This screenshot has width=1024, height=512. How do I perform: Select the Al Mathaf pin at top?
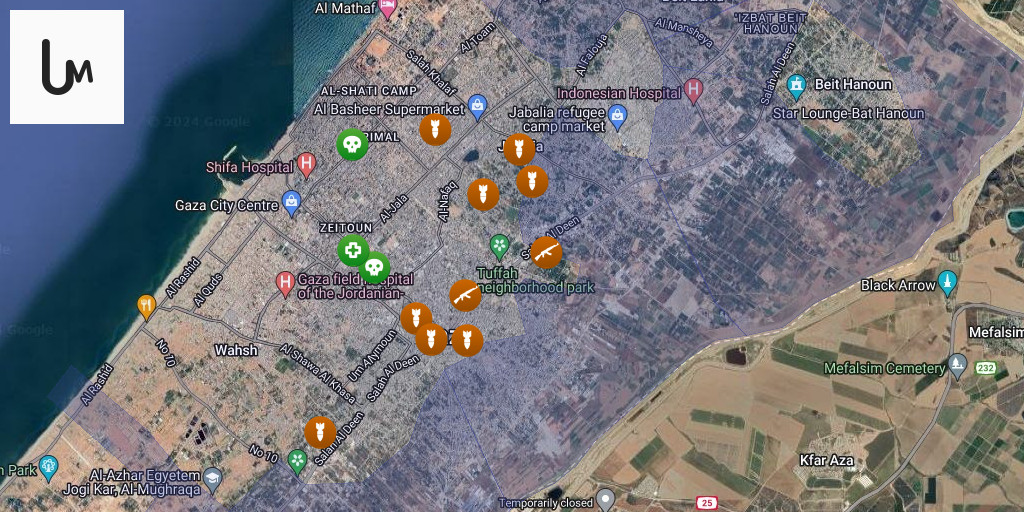(388, 7)
